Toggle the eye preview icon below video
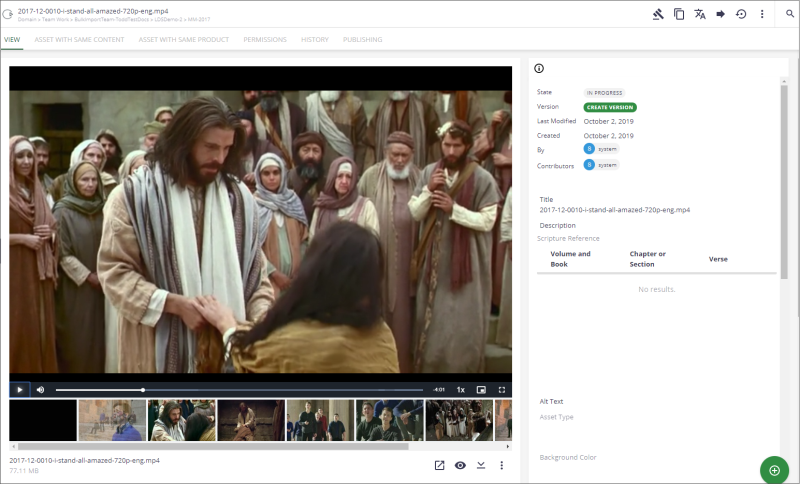Viewport: 800px width, 484px height. pos(460,465)
